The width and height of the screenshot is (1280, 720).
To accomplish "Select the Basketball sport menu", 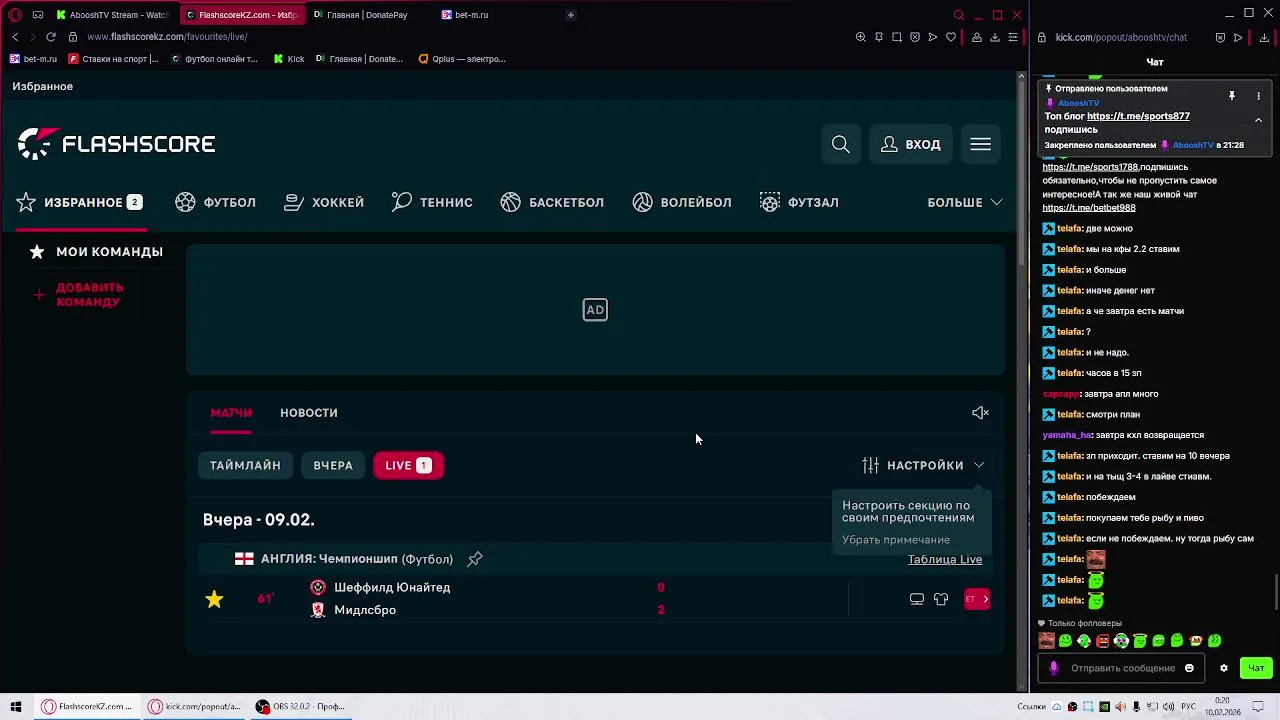I will (x=552, y=202).
